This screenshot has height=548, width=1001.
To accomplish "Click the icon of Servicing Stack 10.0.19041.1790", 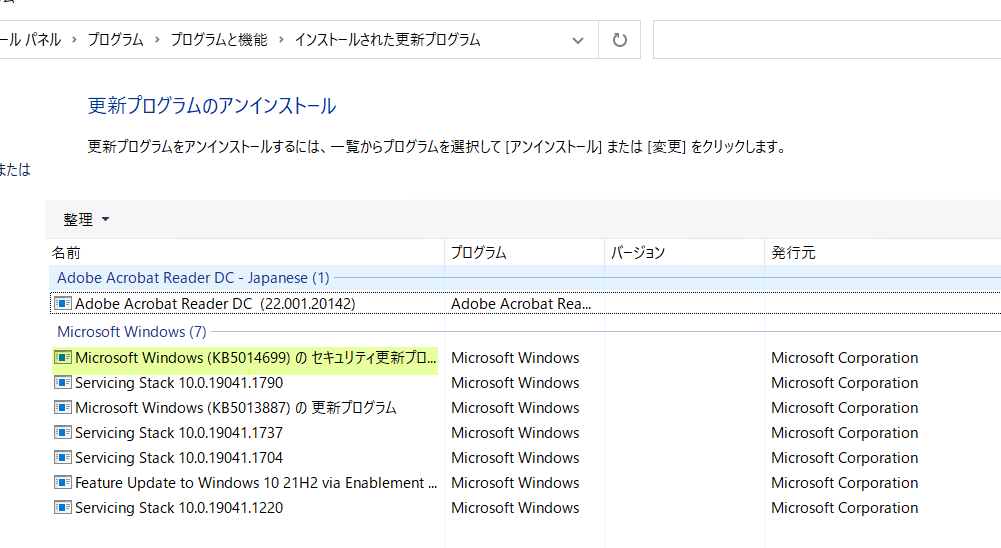I will click(63, 383).
